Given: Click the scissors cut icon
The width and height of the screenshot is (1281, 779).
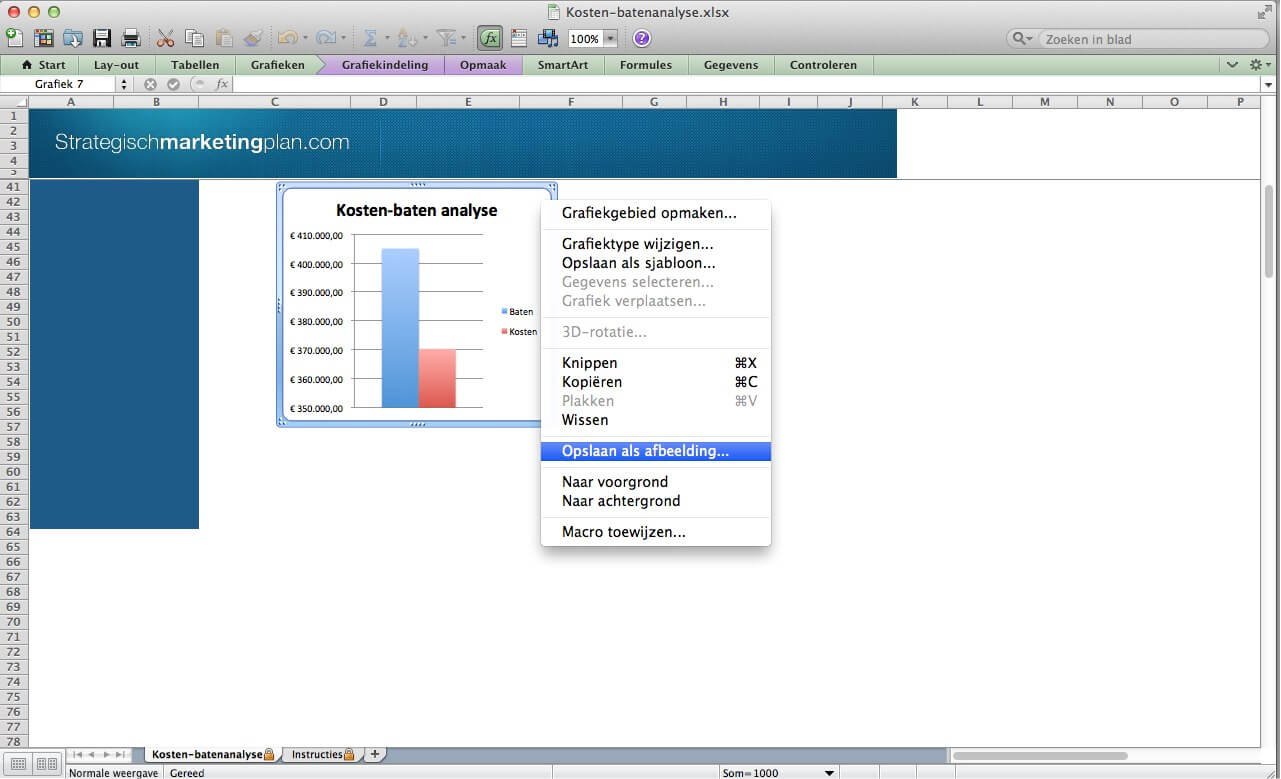Looking at the screenshot, I should coord(166,38).
